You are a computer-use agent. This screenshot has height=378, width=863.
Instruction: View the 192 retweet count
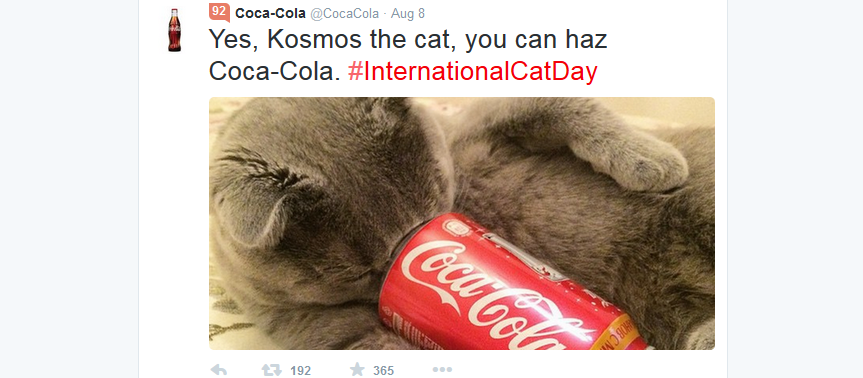301,370
